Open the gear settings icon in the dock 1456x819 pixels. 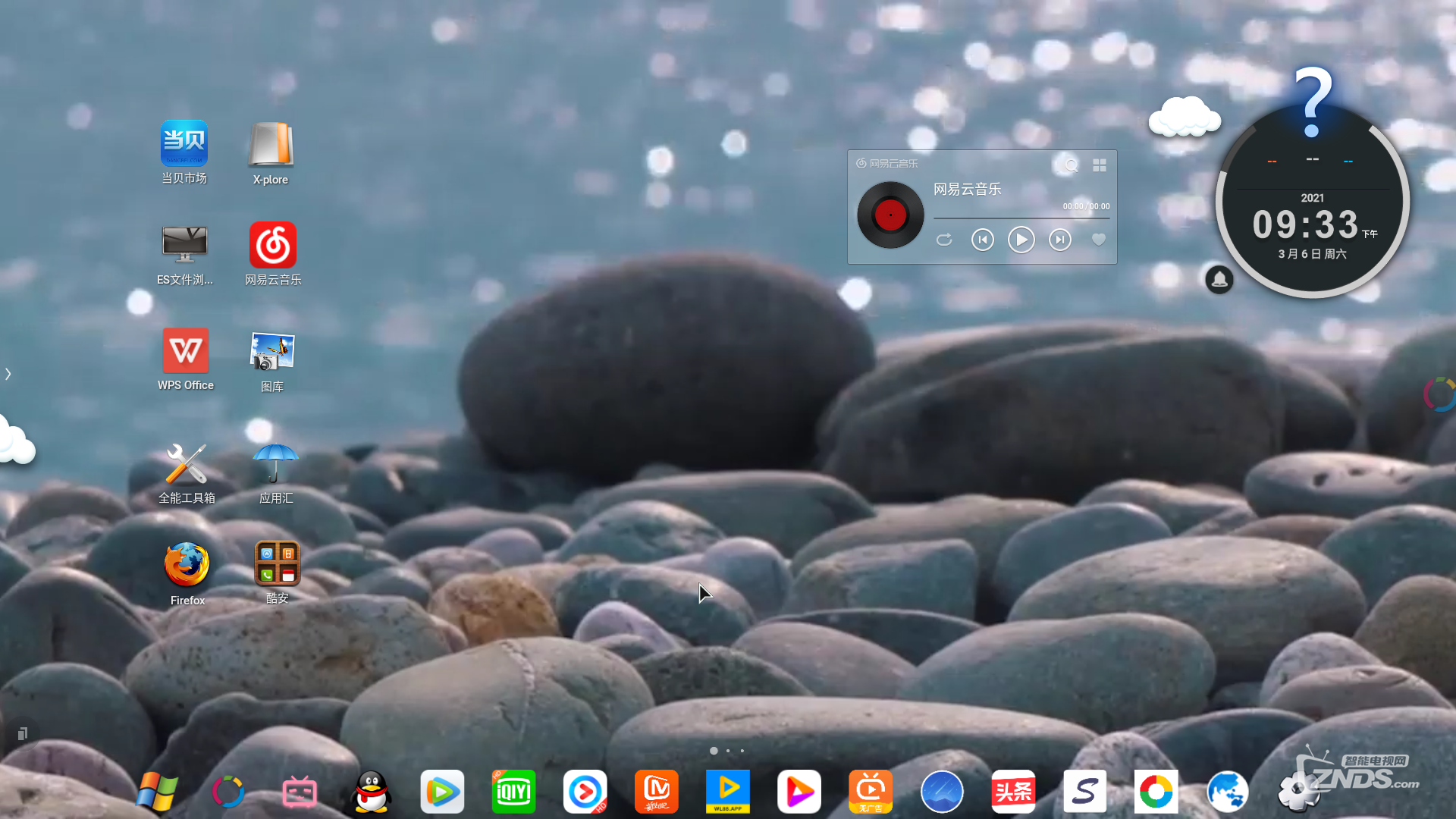pos(1298,792)
